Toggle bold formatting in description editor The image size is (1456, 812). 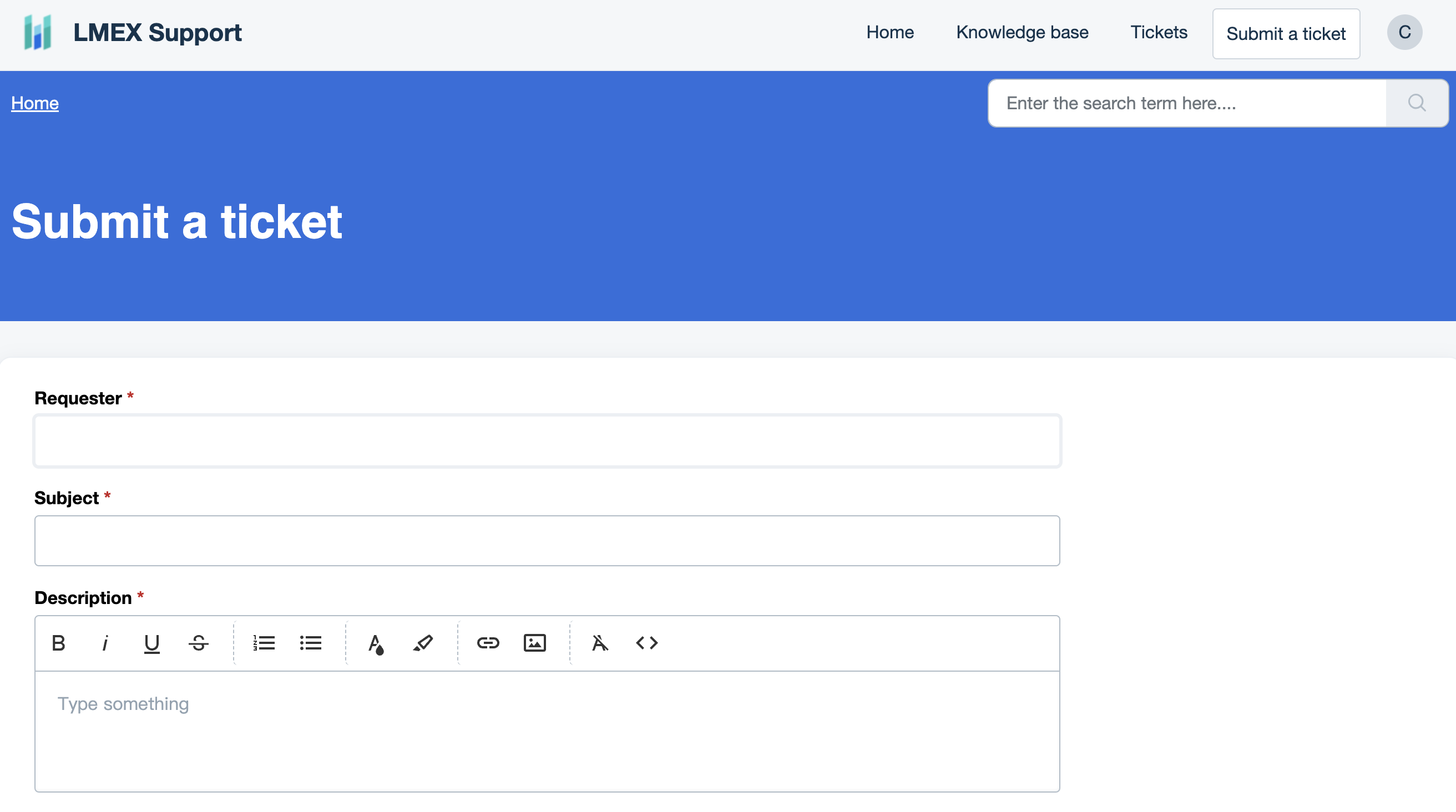58,643
